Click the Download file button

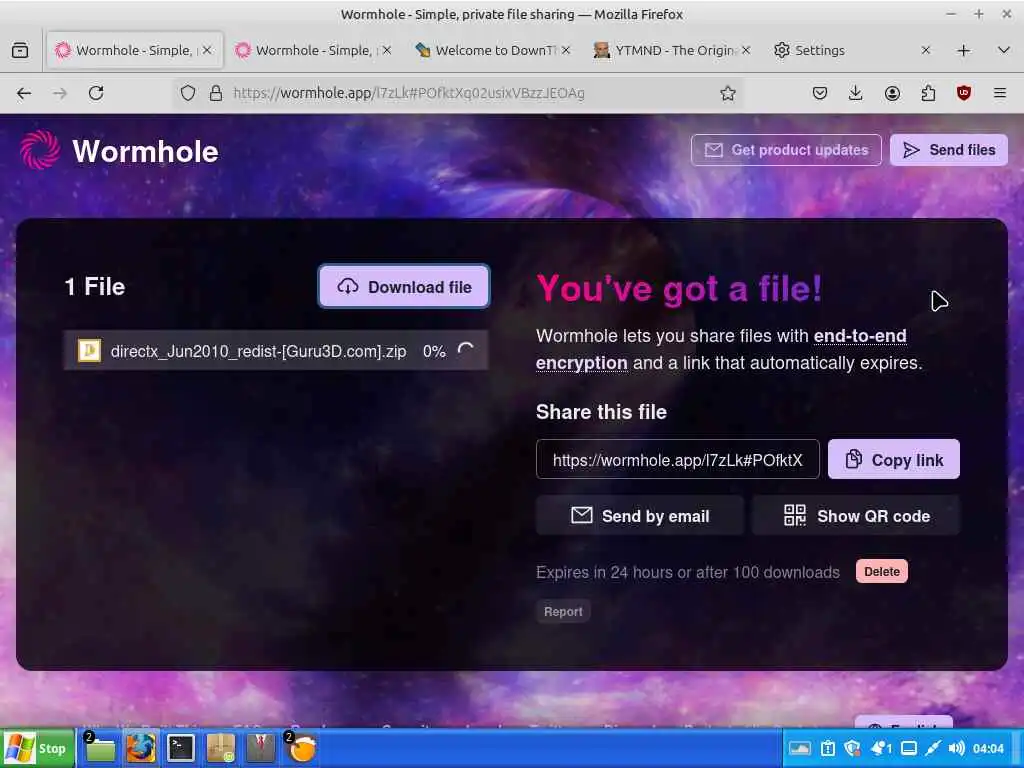click(x=404, y=287)
